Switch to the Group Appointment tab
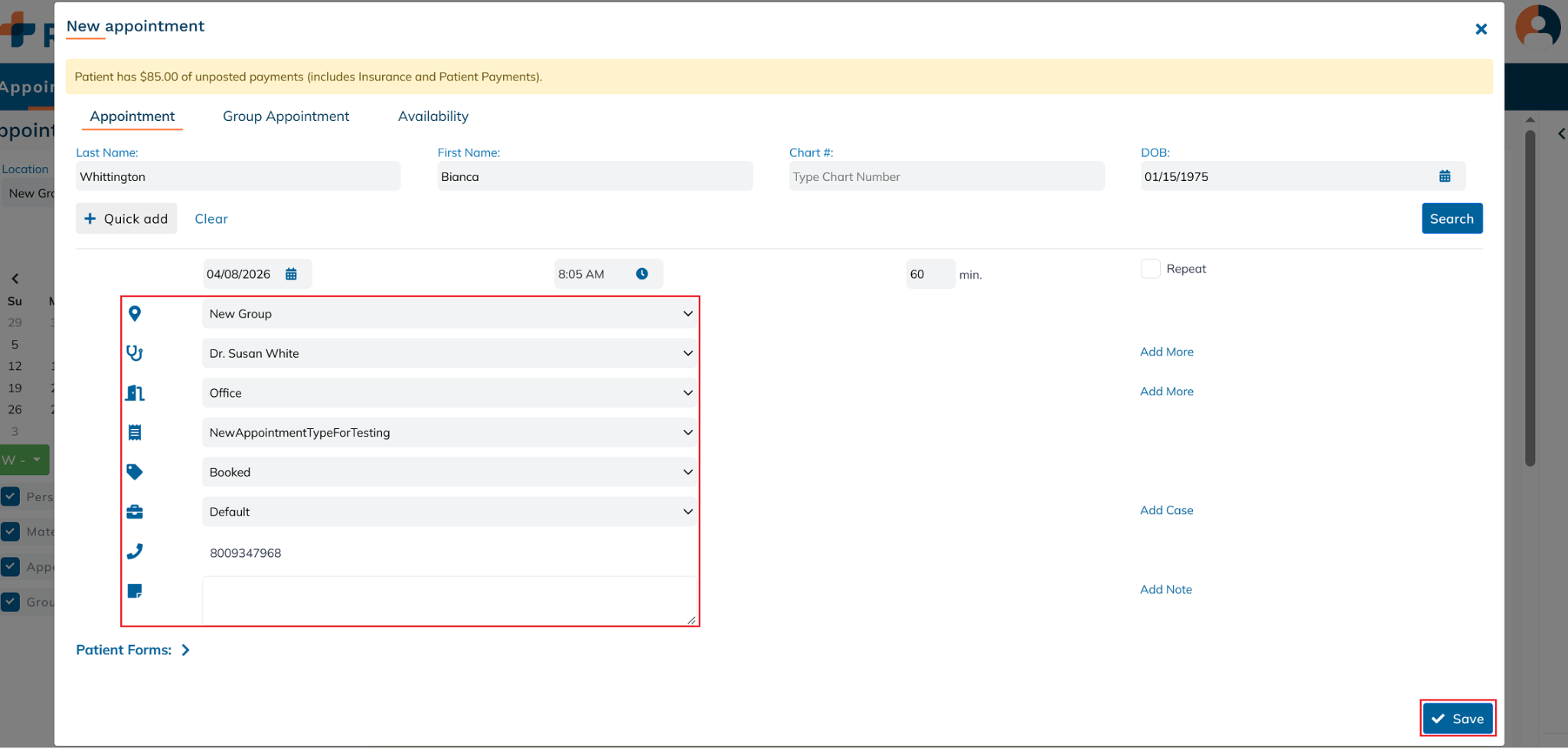 click(286, 116)
